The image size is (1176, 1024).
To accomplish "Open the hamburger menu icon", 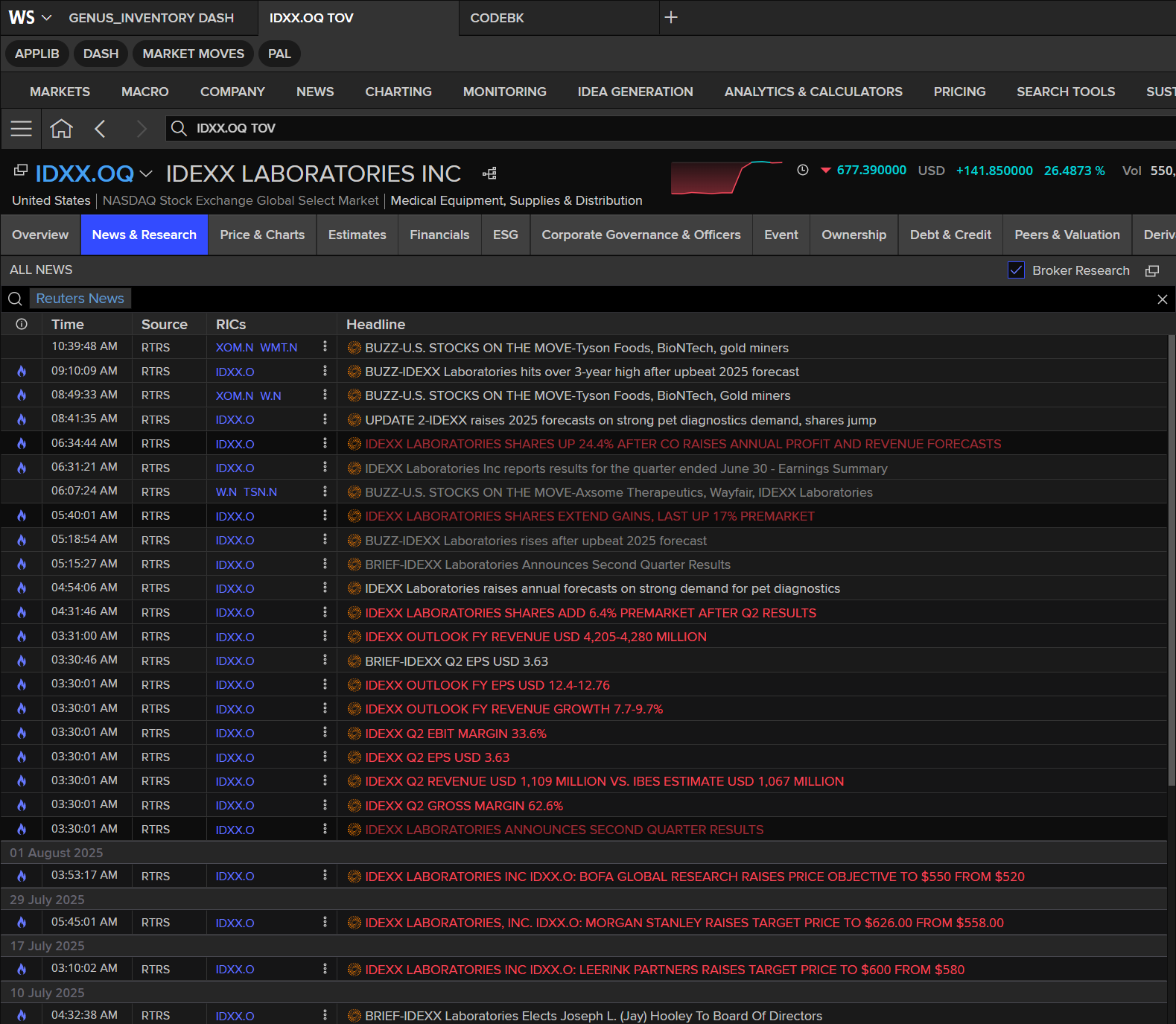I will 21,128.
